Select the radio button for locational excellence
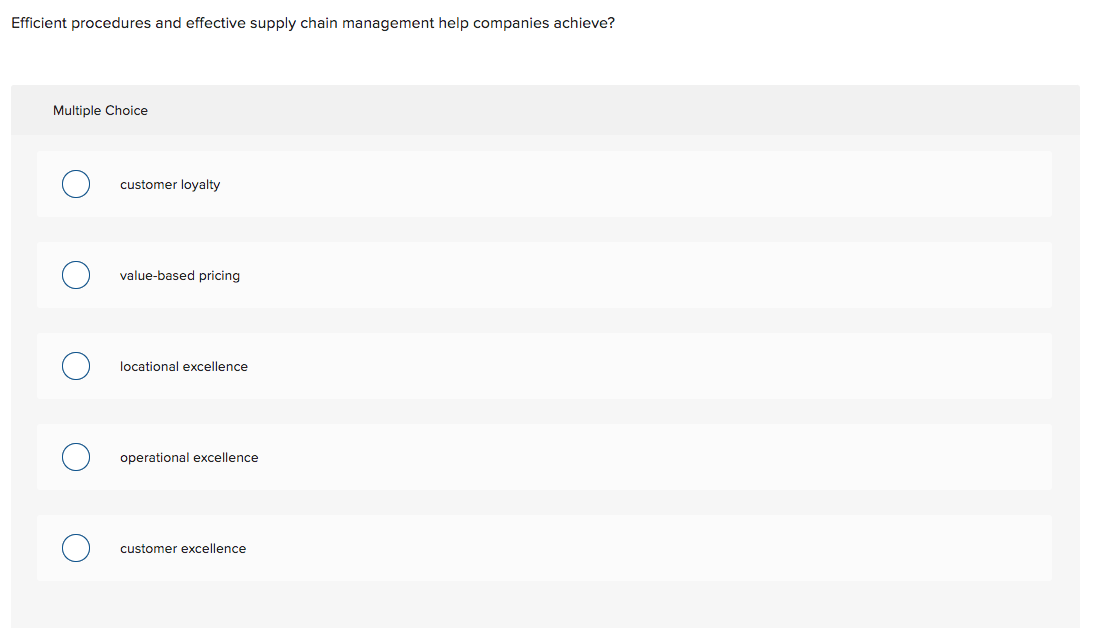The width and height of the screenshot is (1106, 628). pyautogui.click(x=76, y=366)
